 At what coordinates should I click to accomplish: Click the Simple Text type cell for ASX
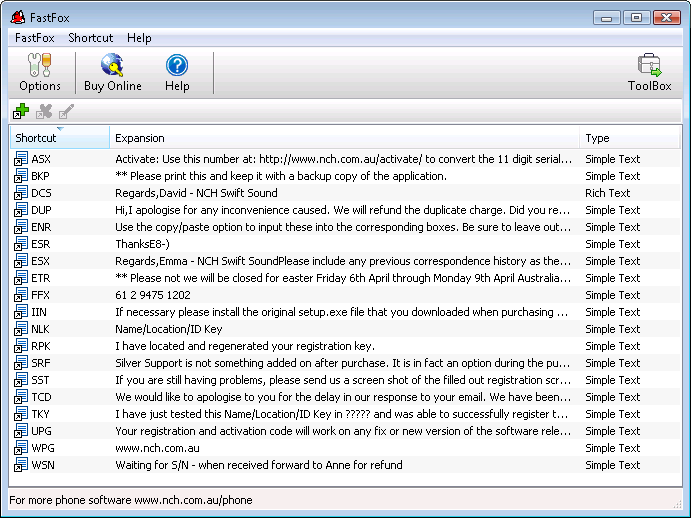[x=613, y=159]
